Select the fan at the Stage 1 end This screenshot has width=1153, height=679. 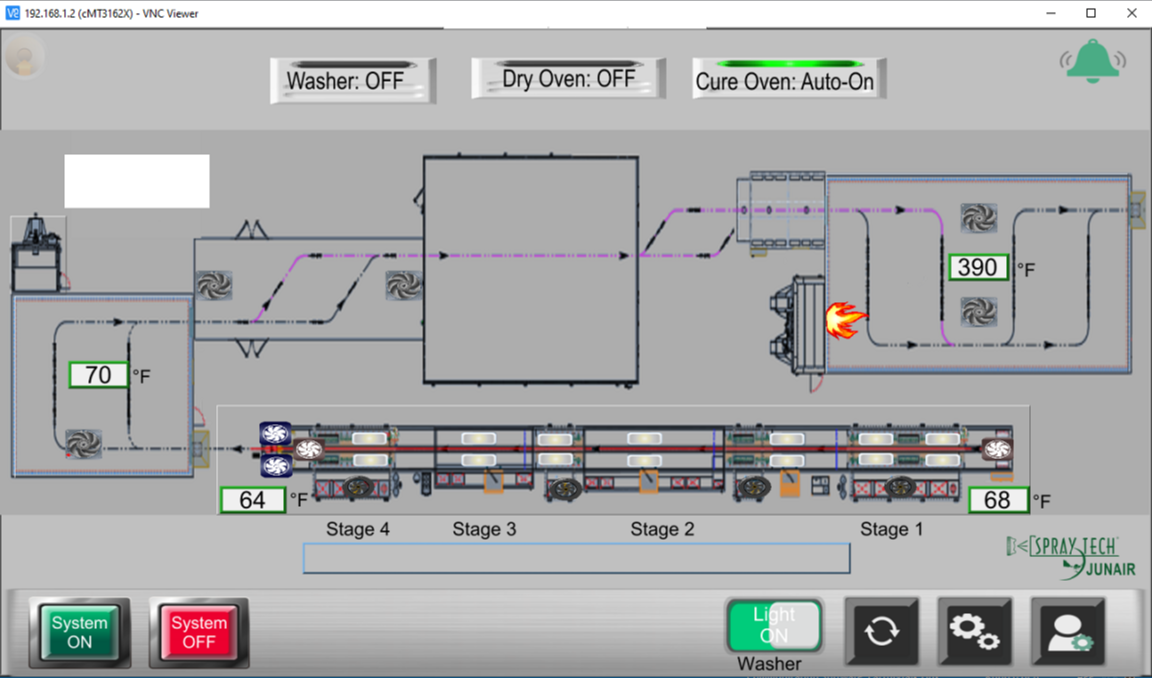[x=996, y=450]
